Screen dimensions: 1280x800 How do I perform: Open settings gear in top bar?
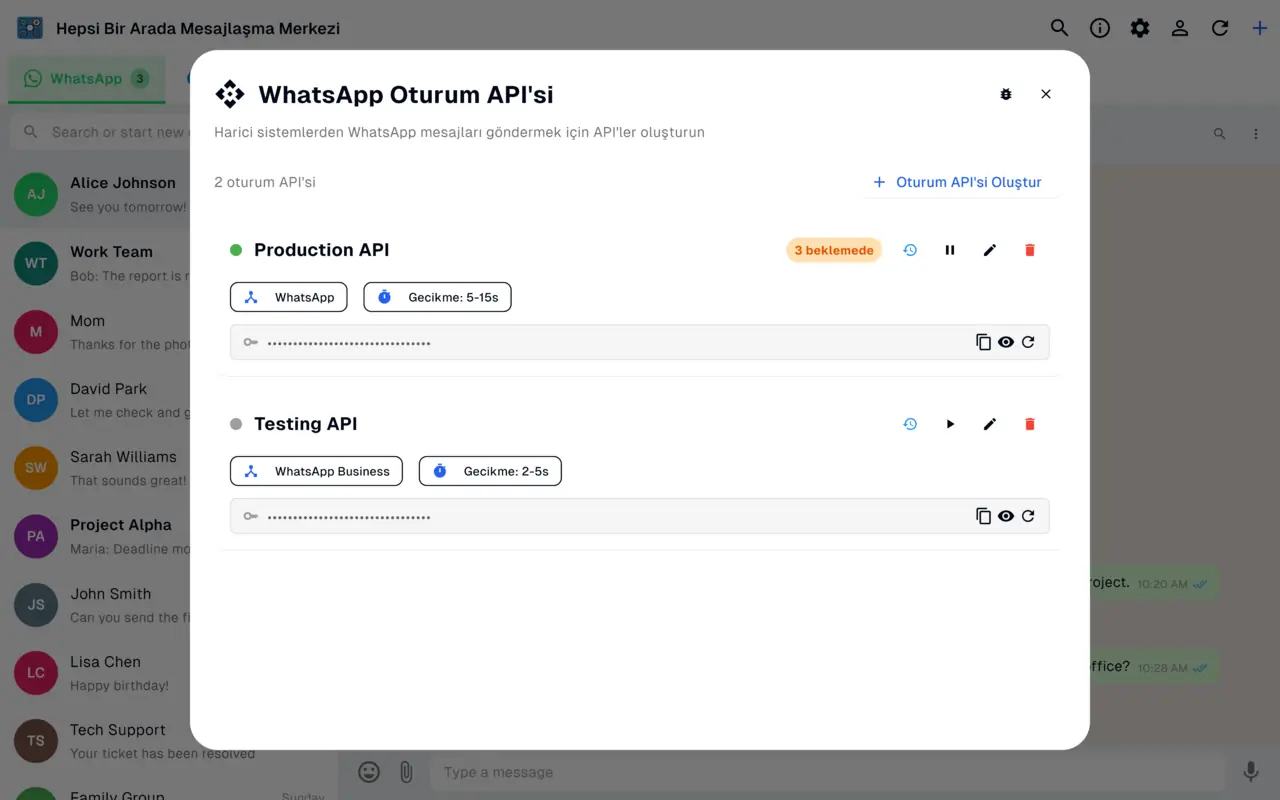tap(1140, 28)
